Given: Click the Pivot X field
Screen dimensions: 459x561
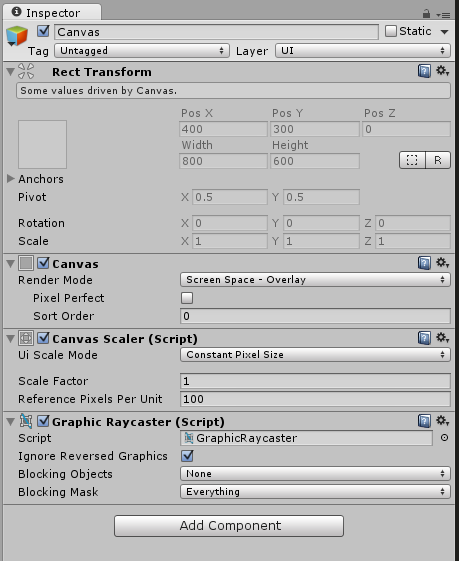Looking at the screenshot, I should pos(230,197).
